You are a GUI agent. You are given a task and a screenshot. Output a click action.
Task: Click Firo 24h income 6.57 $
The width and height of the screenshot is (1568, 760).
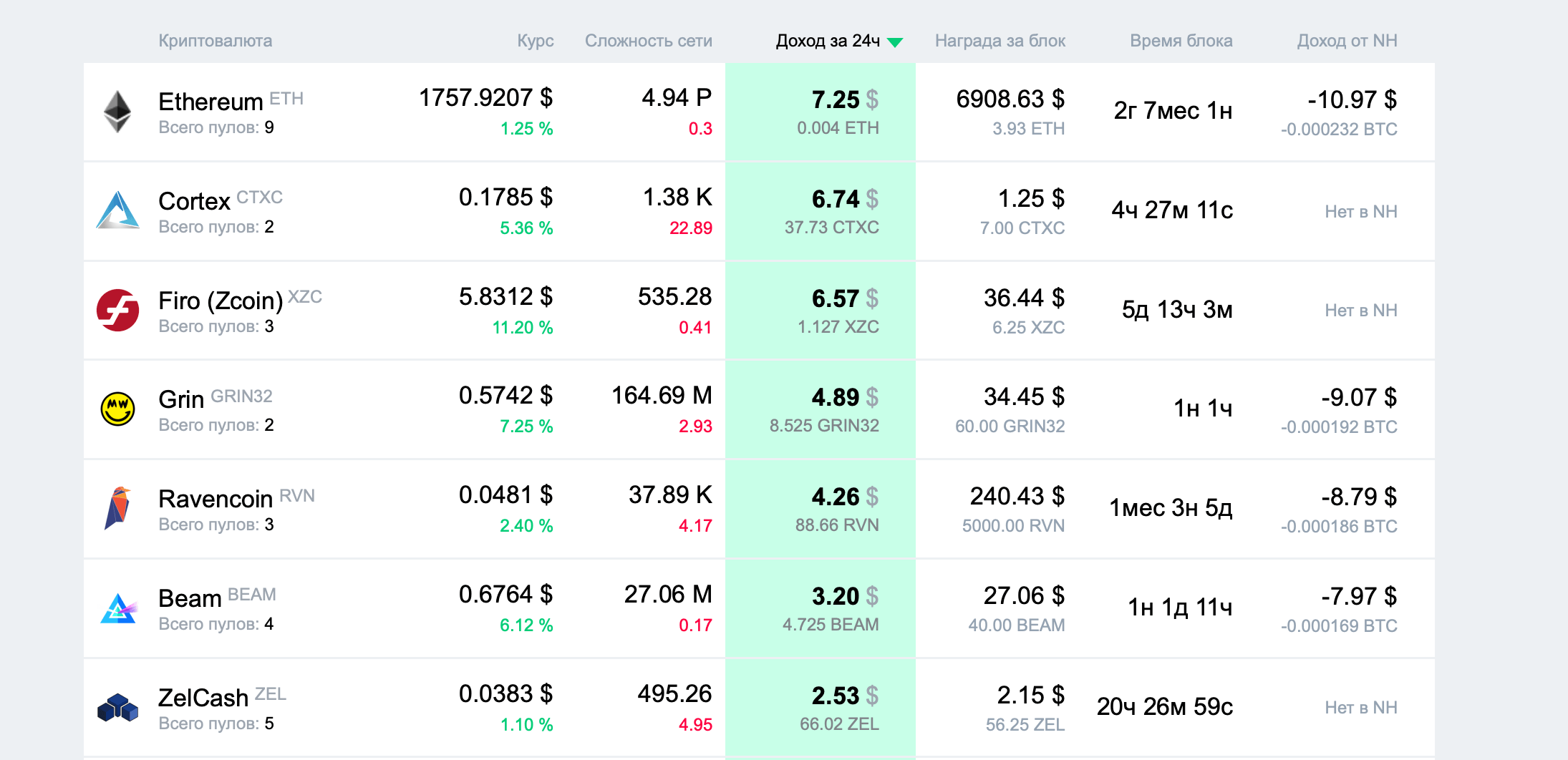[845, 298]
